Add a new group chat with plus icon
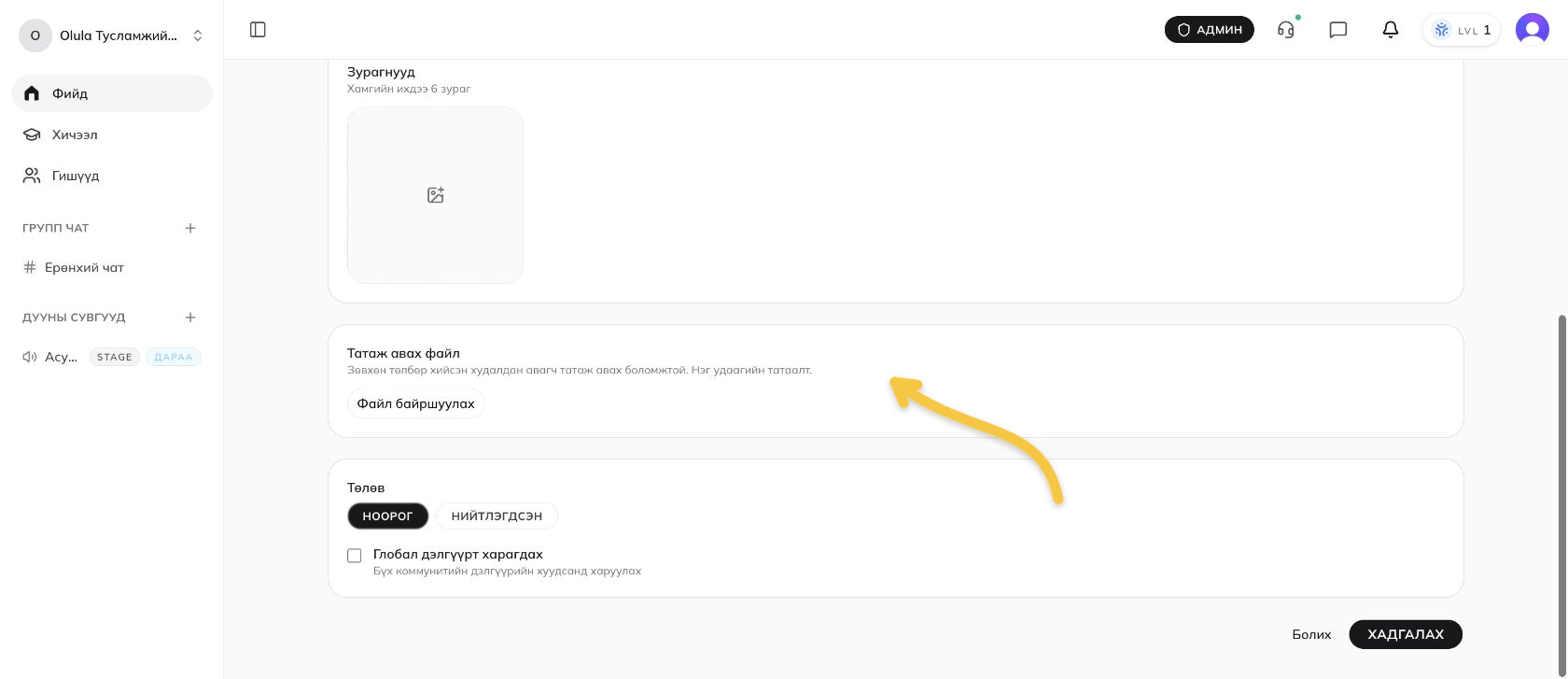This screenshot has width=1568, height=679. click(x=190, y=228)
